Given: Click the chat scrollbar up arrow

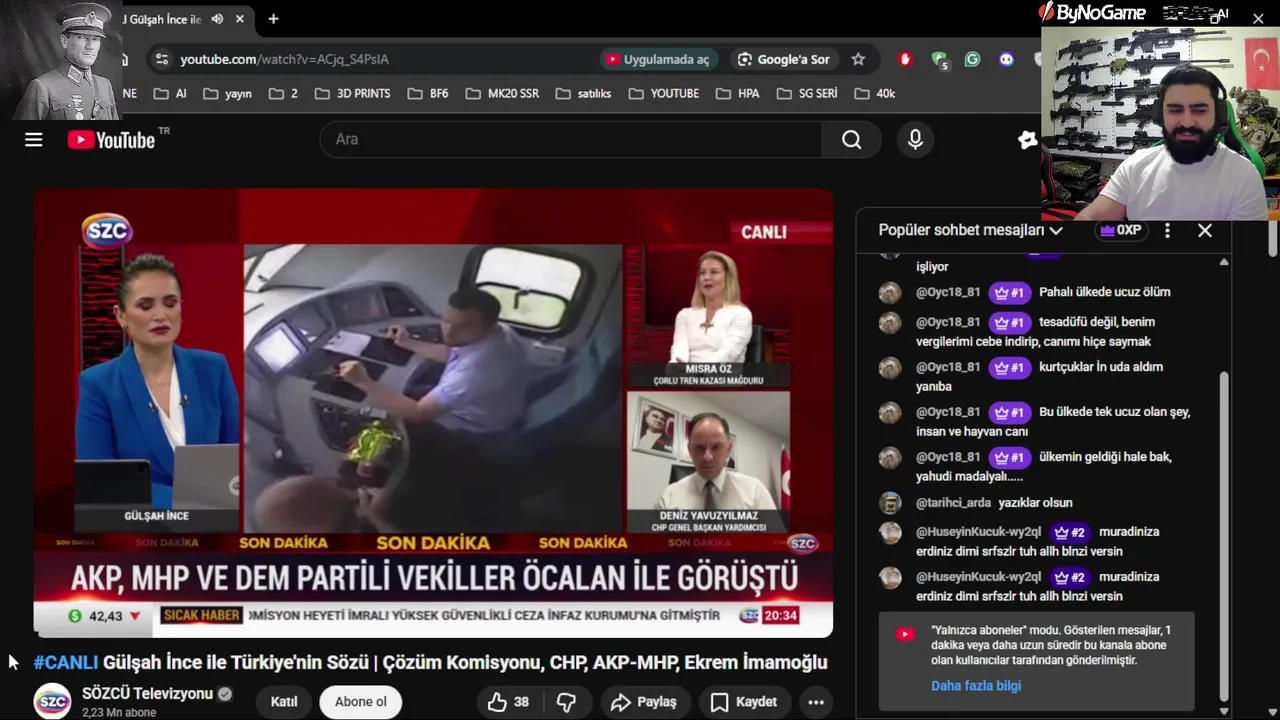Looking at the screenshot, I should click(x=1224, y=262).
